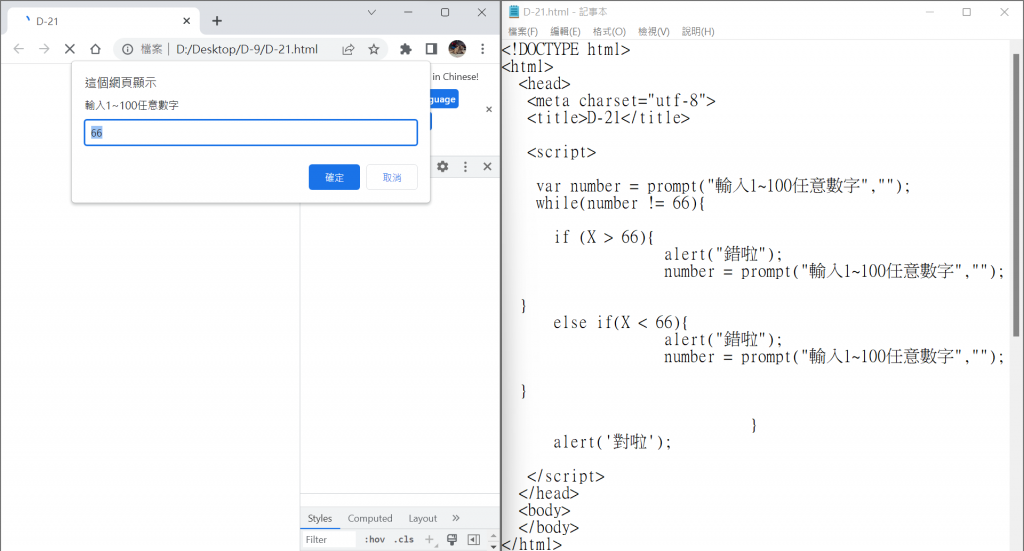Switch to the Styles tab in DevTools
The width and height of the screenshot is (1024, 551).
point(320,518)
